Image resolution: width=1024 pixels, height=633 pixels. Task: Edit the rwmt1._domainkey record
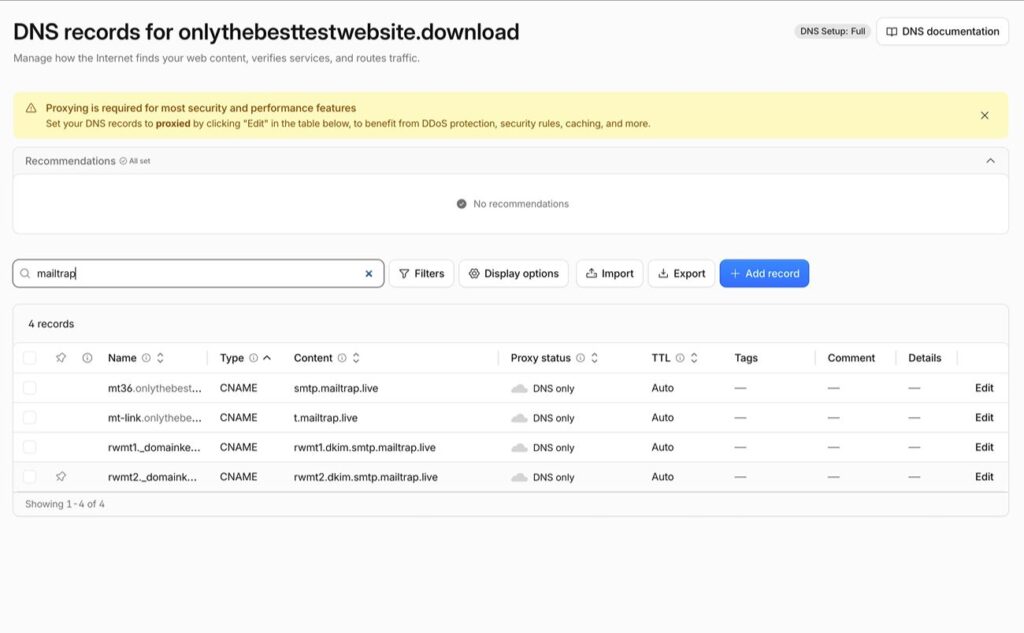pos(984,447)
